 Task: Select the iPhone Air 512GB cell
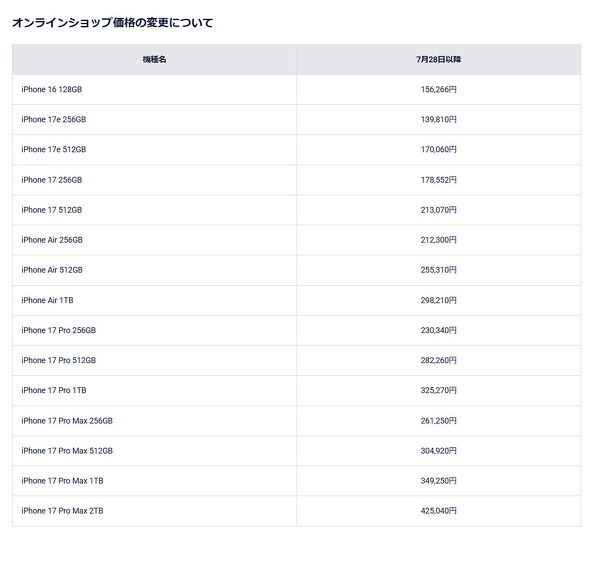(154, 270)
